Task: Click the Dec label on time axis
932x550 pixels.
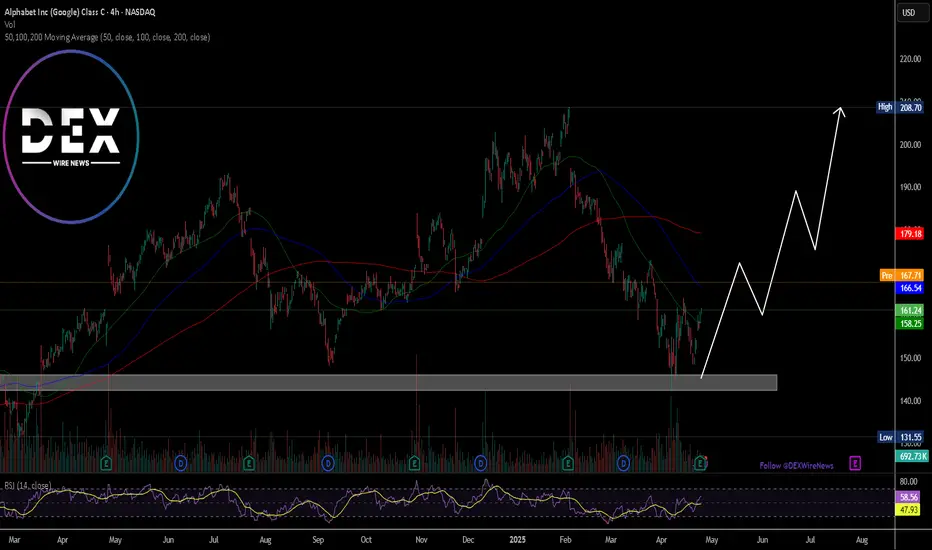Action: click(x=468, y=540)
